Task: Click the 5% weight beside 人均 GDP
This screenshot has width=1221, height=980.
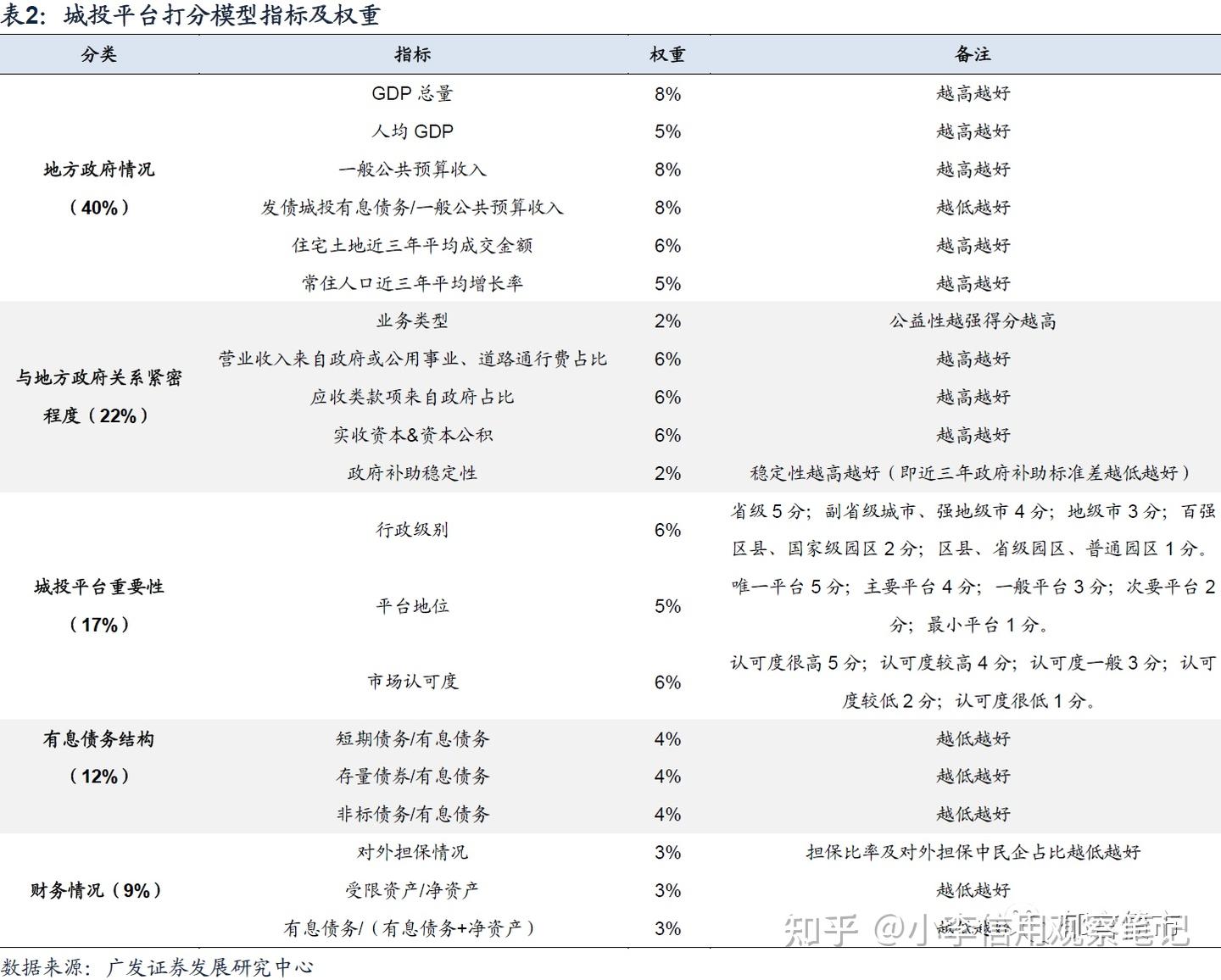Action: pos(667,131)
